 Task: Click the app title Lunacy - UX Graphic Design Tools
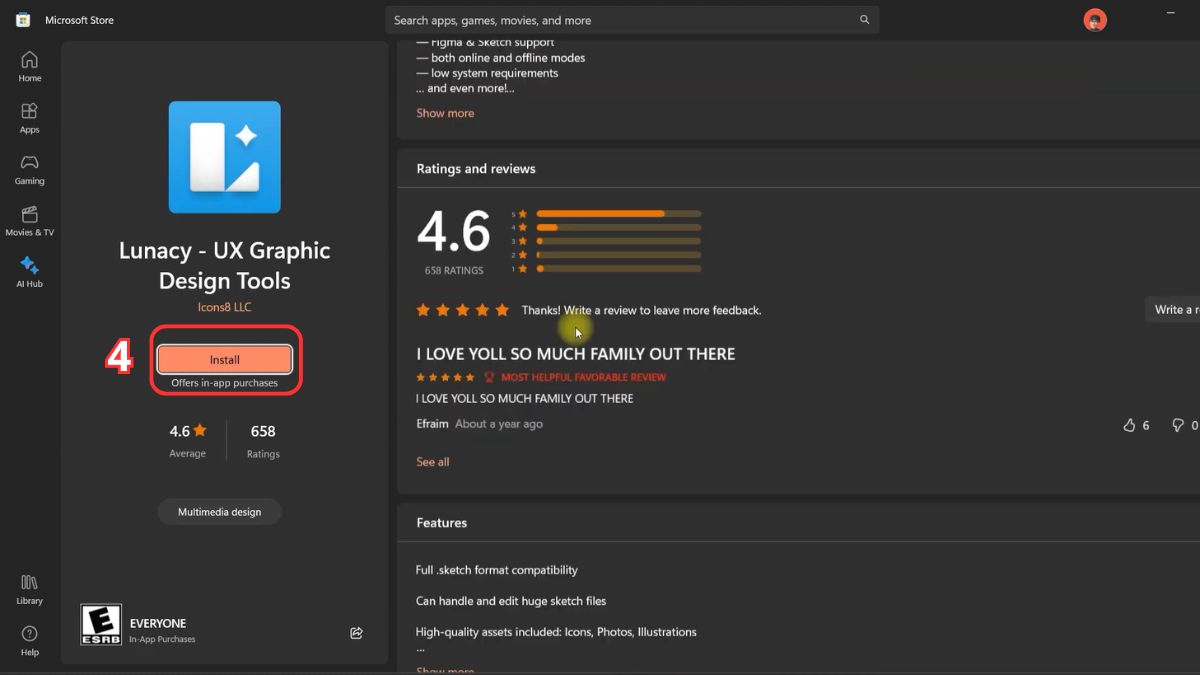pyautogui.click(x=224, y=266)
